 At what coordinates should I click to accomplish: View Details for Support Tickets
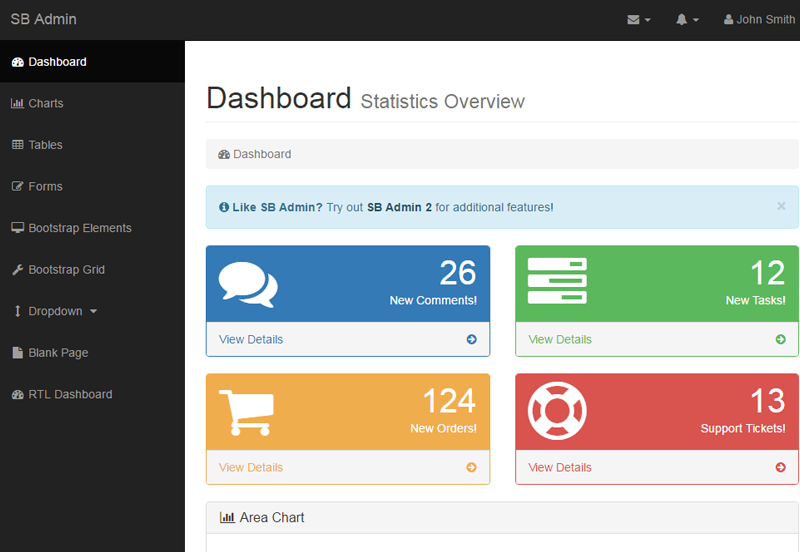(560, 467)
